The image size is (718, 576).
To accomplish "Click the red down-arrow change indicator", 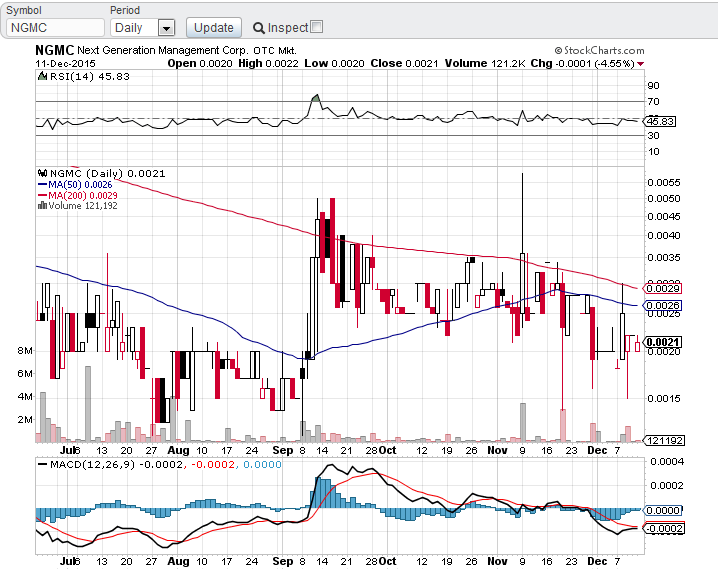I will (x=640, y=64).
